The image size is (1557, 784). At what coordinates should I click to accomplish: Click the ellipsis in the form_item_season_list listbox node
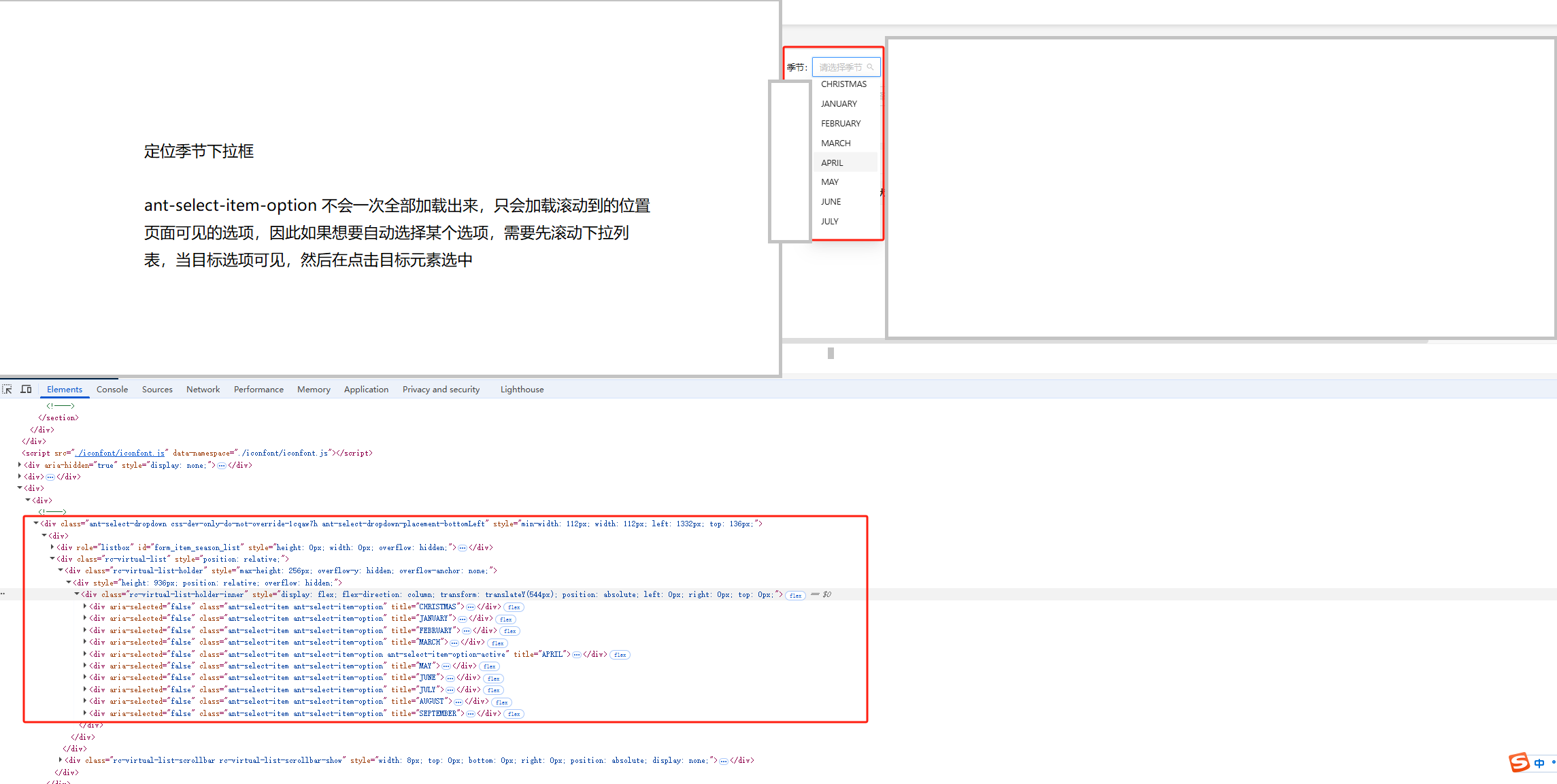pos(463,548)
